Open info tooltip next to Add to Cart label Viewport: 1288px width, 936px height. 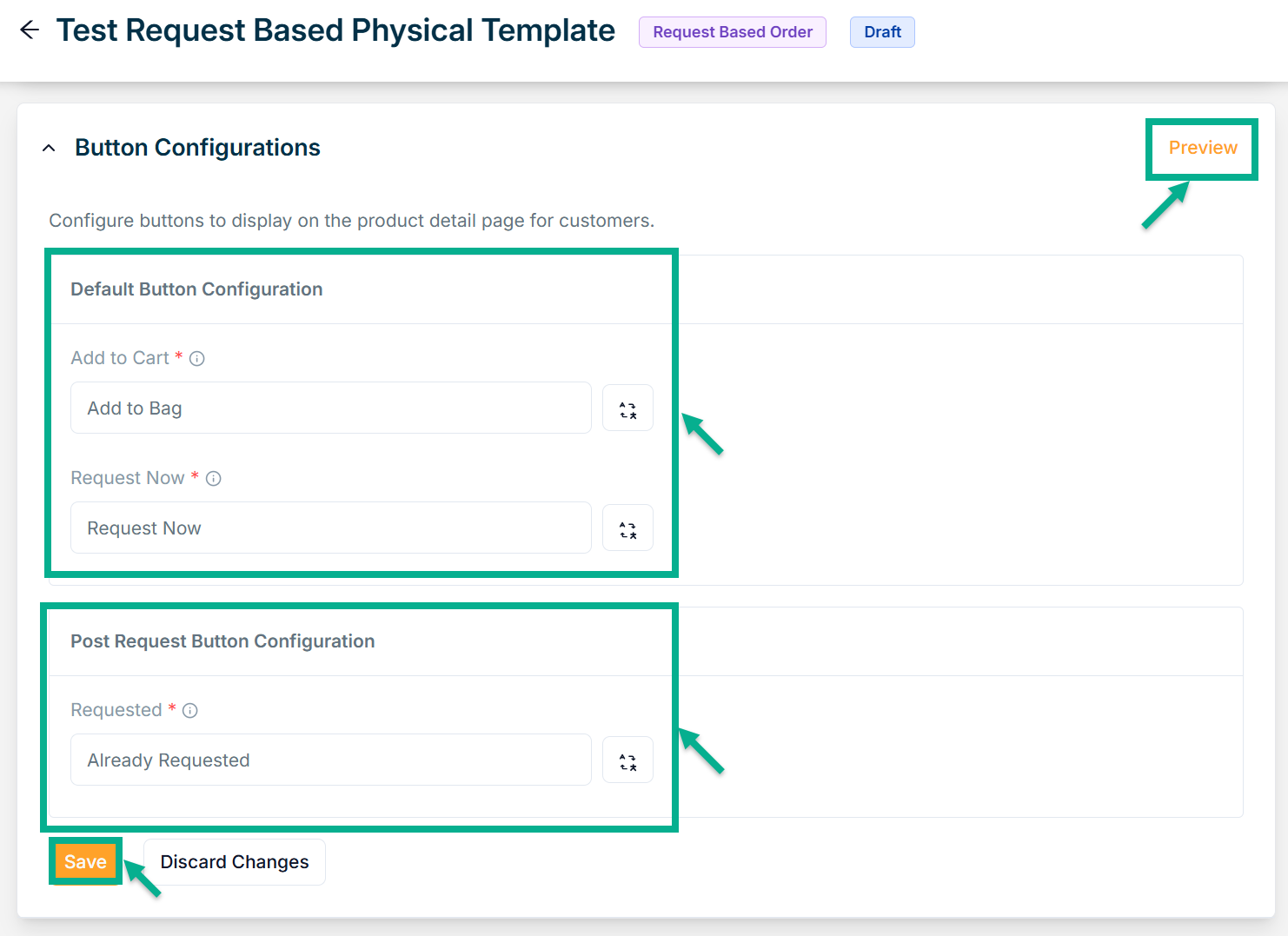pyautogui.click(x=197, y=359)
